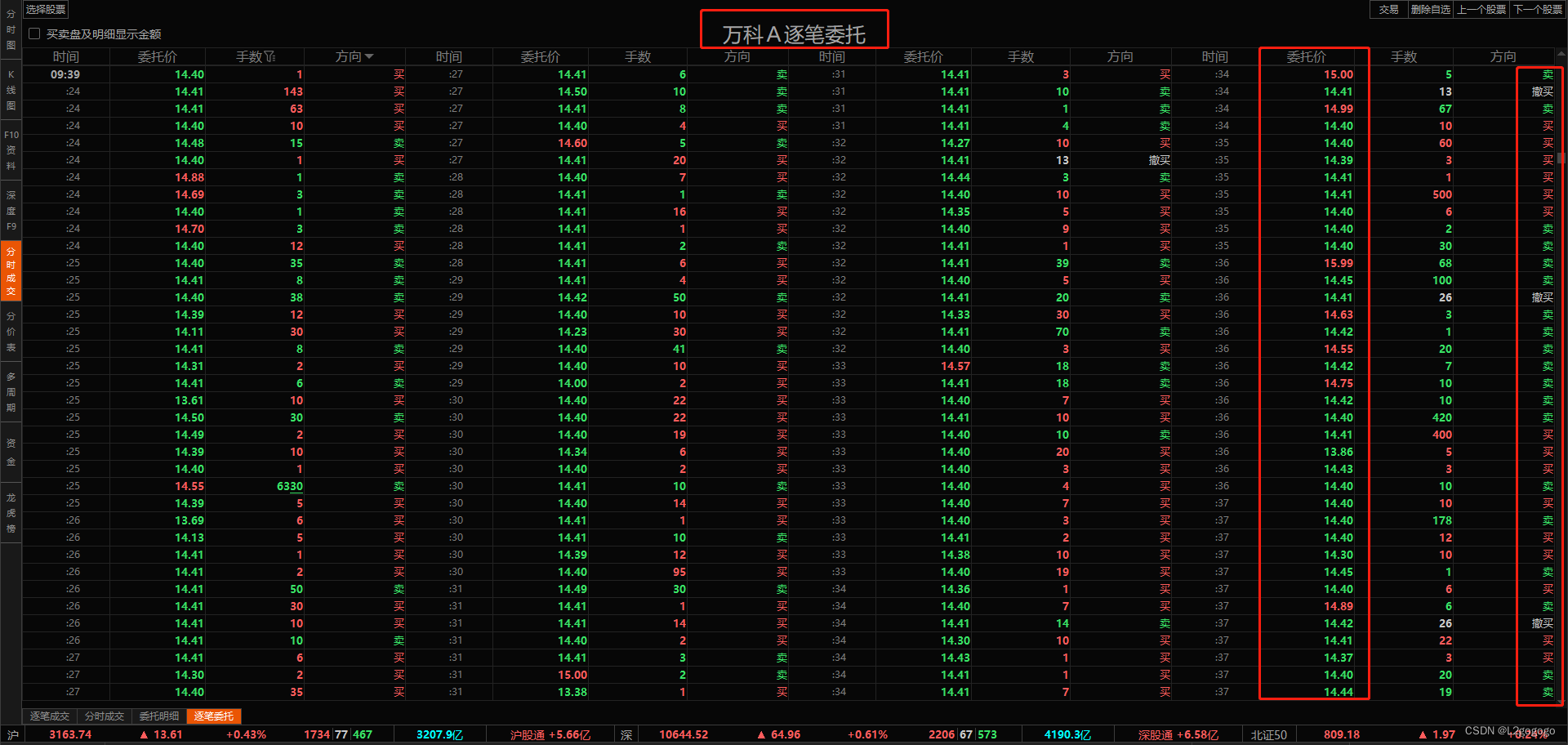Image resolution: width=1568 pixels, height=745 pixels.
Task: Click the 15.99 order price cell
Action: click(x=1339, y=263)
